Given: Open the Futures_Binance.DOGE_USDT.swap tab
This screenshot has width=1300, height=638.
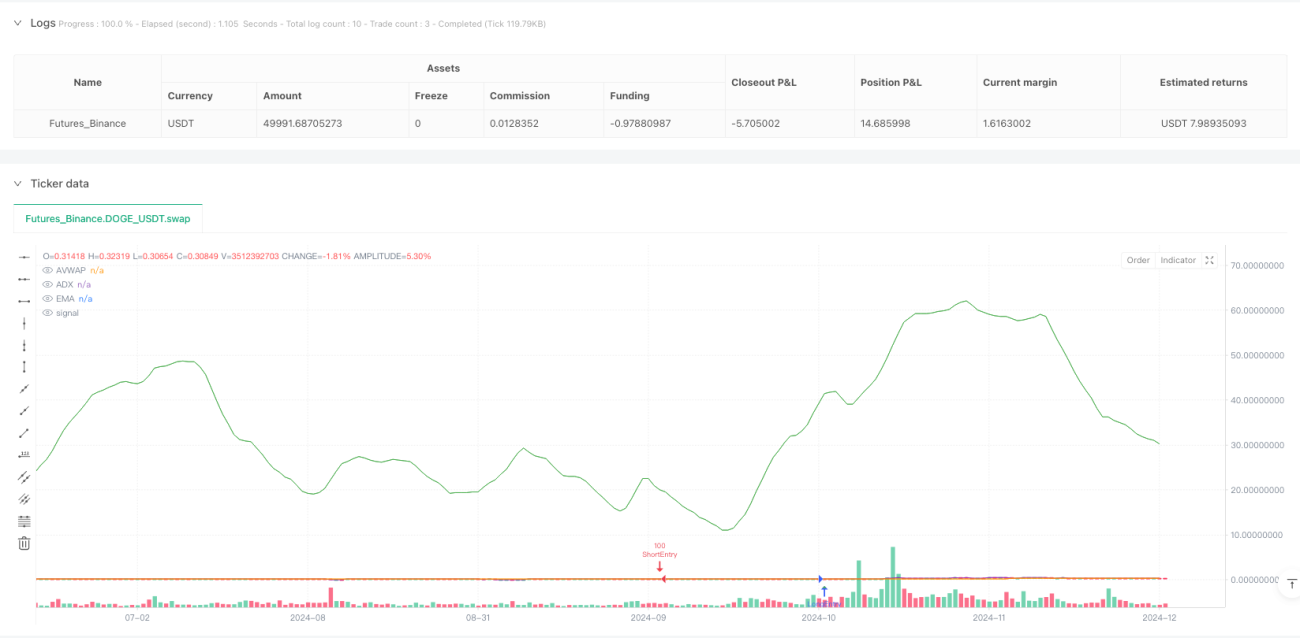Looking at the screenshot, I should point(108,218).
